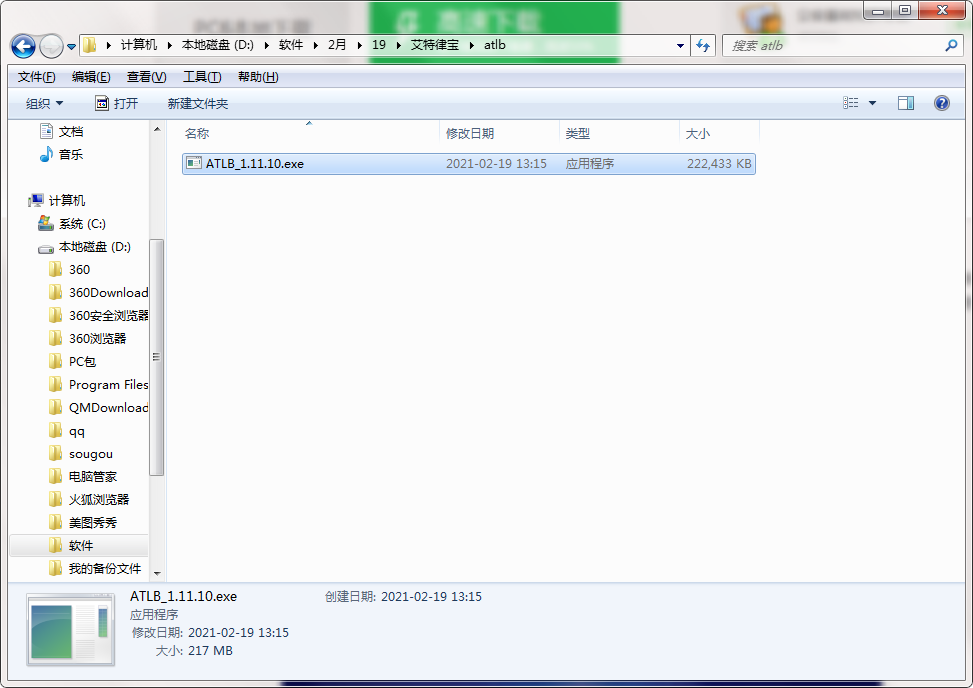
Task: Click the search atlb input field
Action: (832, 46)
